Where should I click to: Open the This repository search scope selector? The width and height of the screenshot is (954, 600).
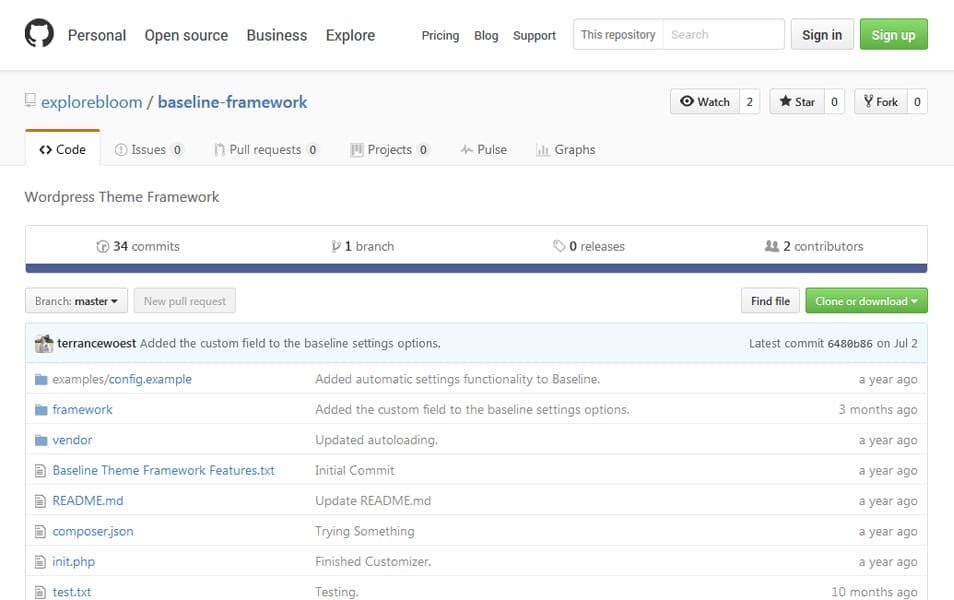[617, 33]
